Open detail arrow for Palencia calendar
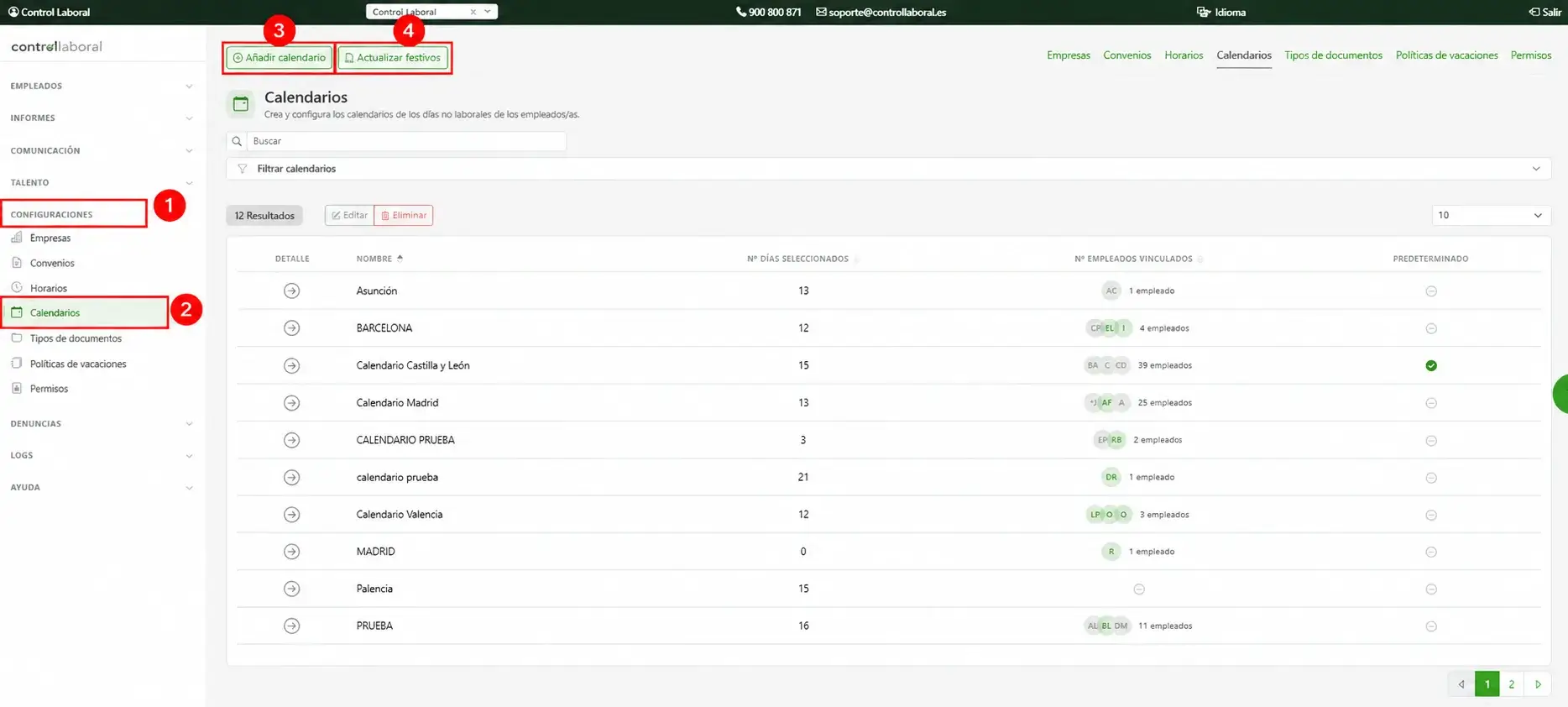The height and width of the screenshot is (707, 1568). pos(291,589)
